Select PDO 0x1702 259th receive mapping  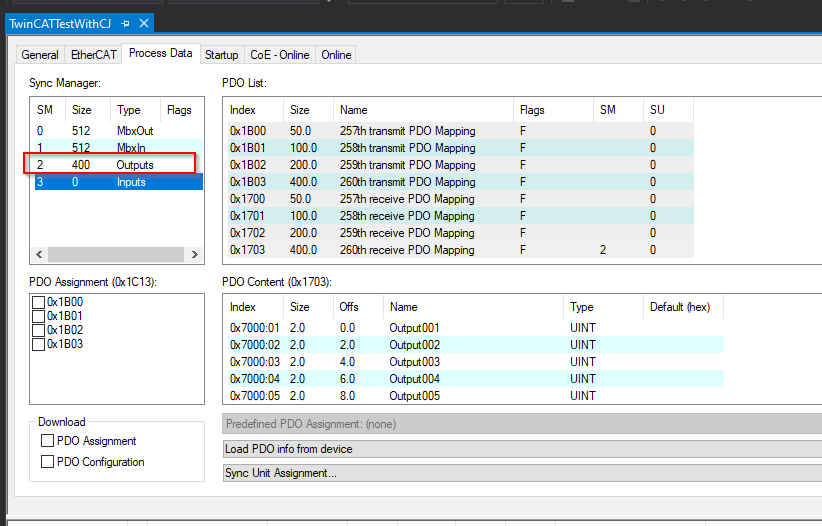click(x=459, y=233)
